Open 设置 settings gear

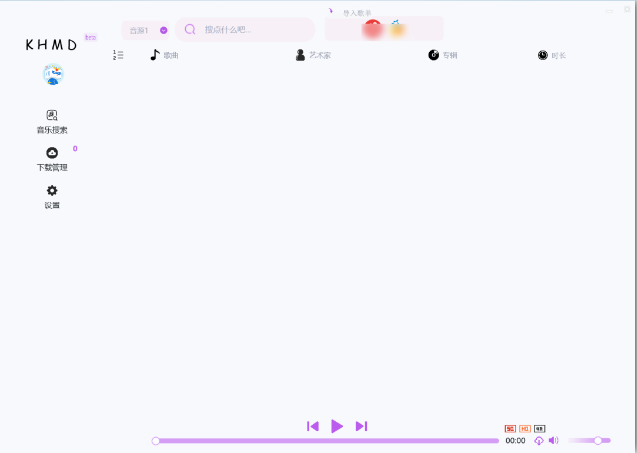point(52,196)
